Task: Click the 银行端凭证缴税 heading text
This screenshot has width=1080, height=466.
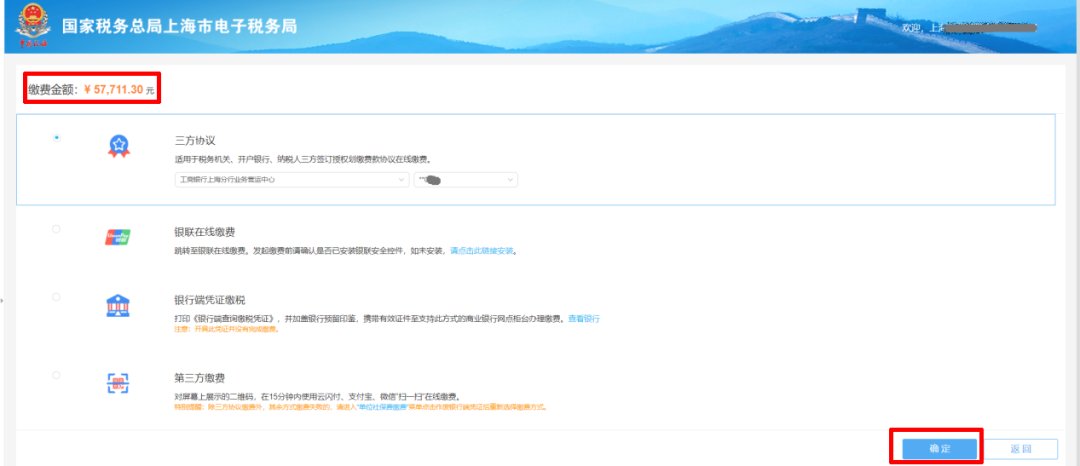Action: (x=210, y=300)
